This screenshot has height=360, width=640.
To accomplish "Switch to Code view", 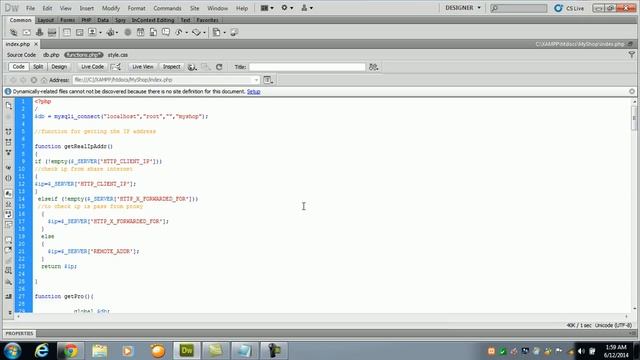I will coord(18,67).
